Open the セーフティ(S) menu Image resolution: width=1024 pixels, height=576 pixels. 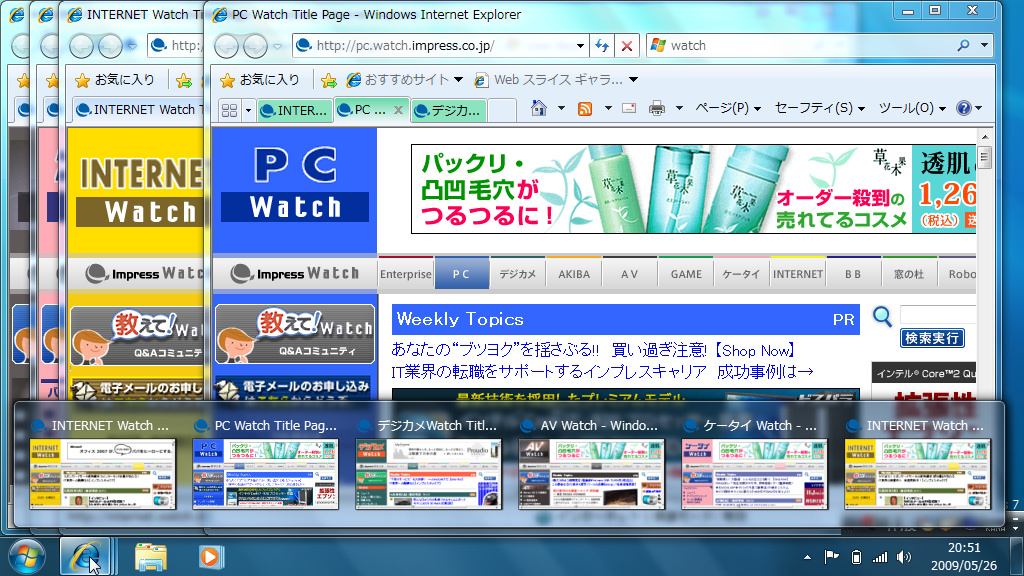coord(820,108)
